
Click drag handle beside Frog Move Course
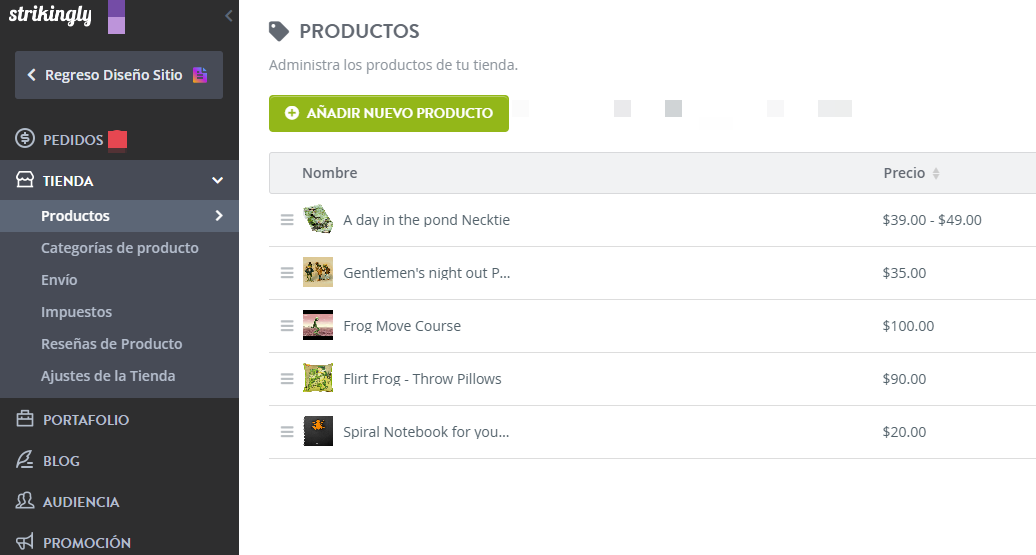point(287,326)
